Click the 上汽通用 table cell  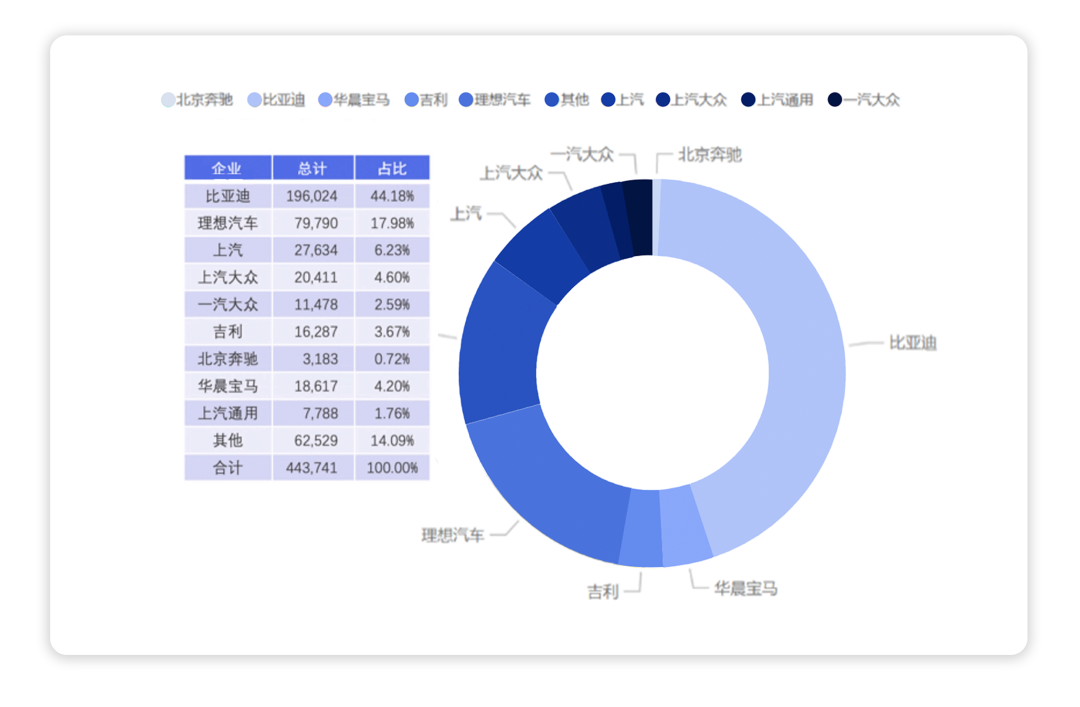tap(227, 413)
